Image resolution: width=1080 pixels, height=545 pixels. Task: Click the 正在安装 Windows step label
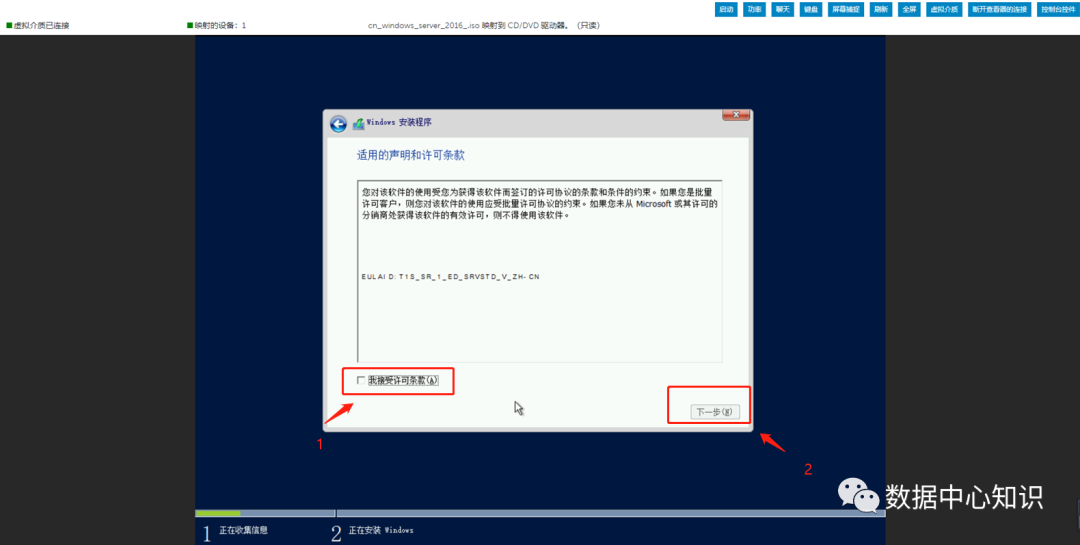pos(381,531)
